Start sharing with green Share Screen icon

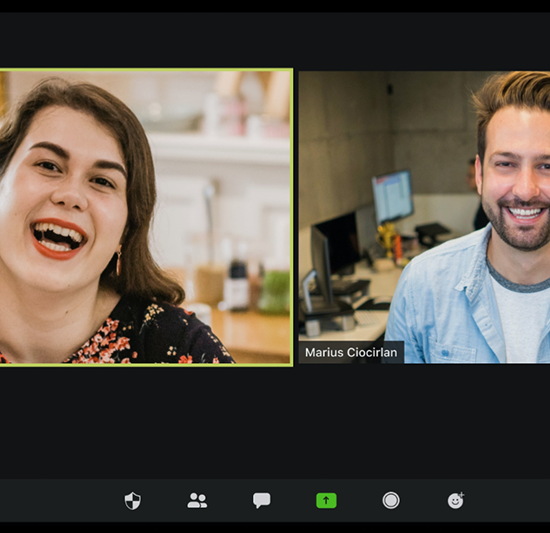click(x=326, y=500)
